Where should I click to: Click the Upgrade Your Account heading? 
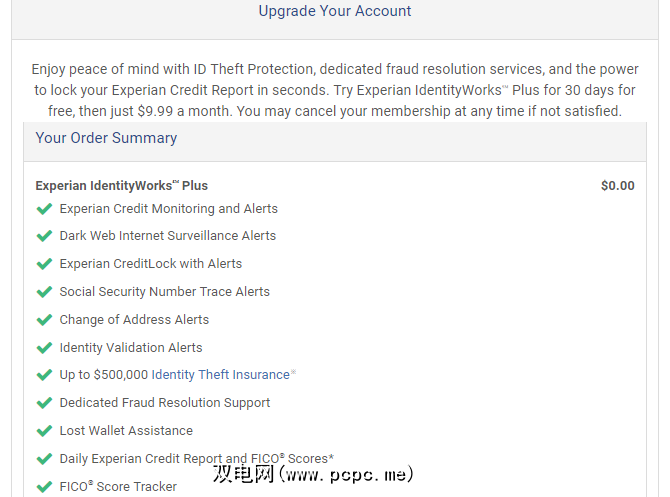click(335, 12)
